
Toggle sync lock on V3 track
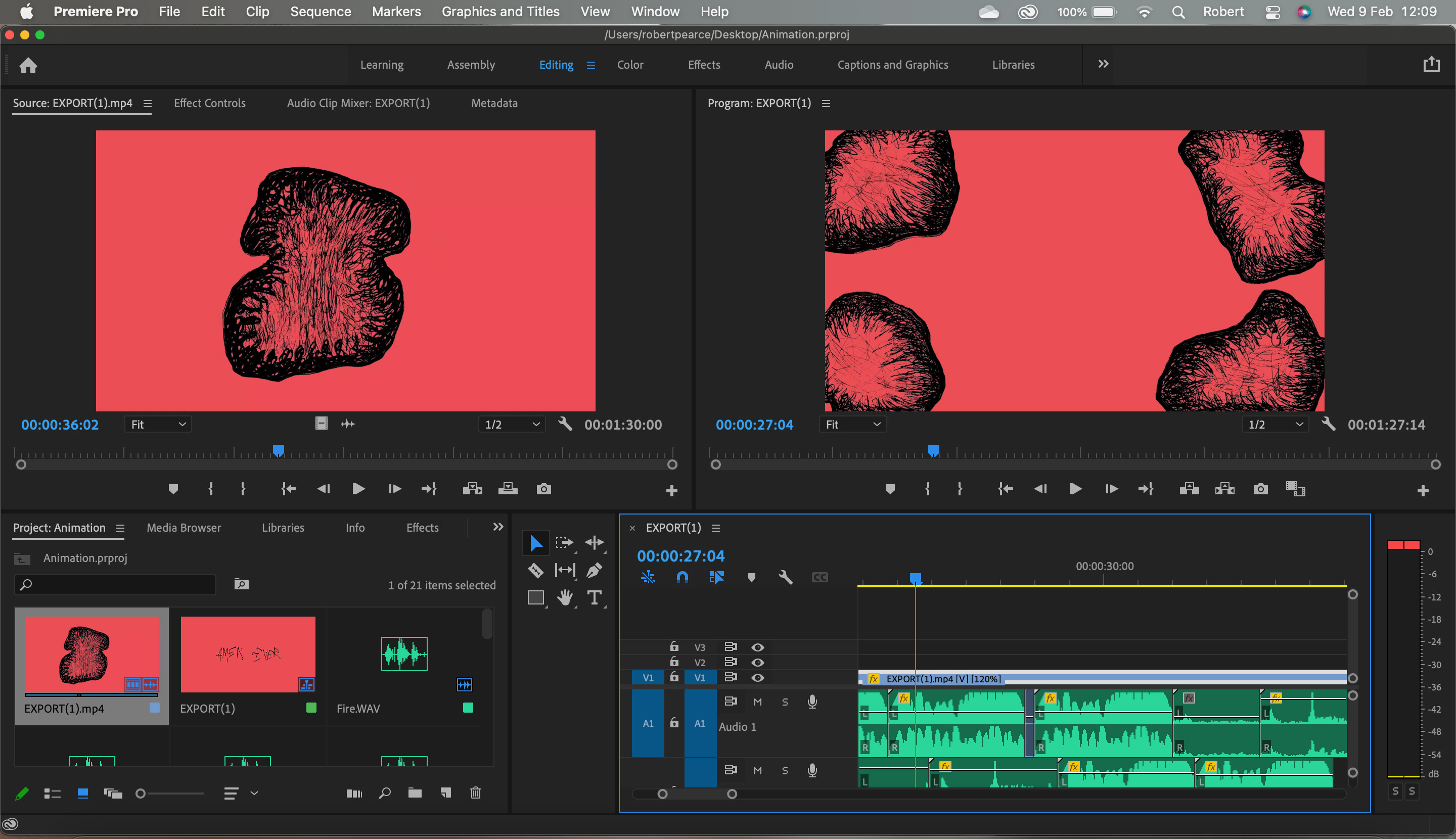click(x=731, y=646)
